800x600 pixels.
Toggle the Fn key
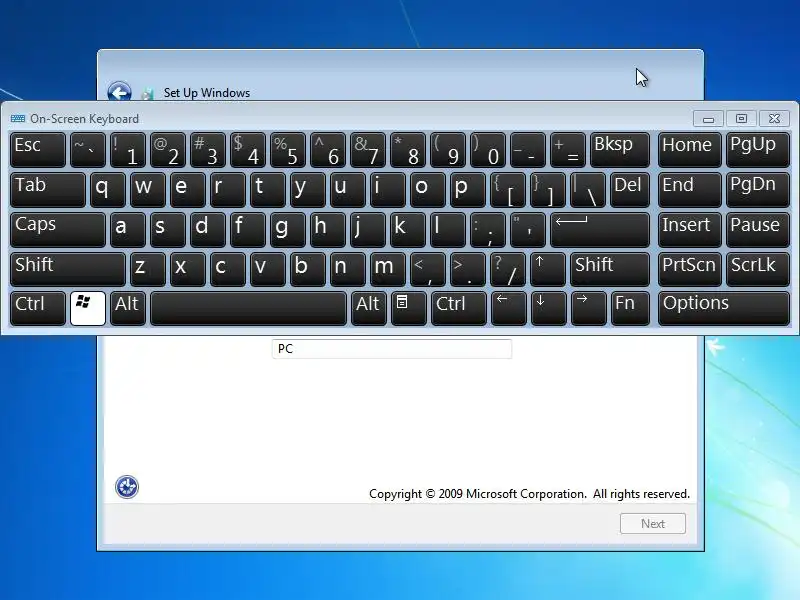pos(630,308)
